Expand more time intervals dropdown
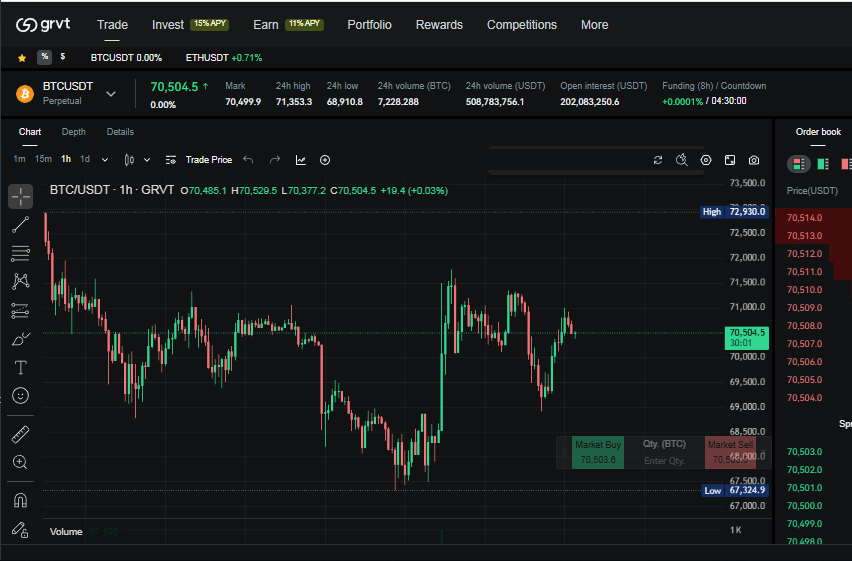852x561 pixels. [105, 160]
